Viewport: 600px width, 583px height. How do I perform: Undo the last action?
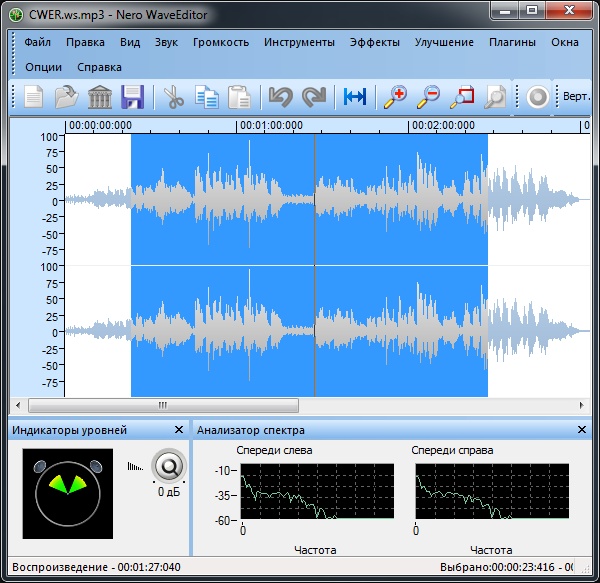279,97
